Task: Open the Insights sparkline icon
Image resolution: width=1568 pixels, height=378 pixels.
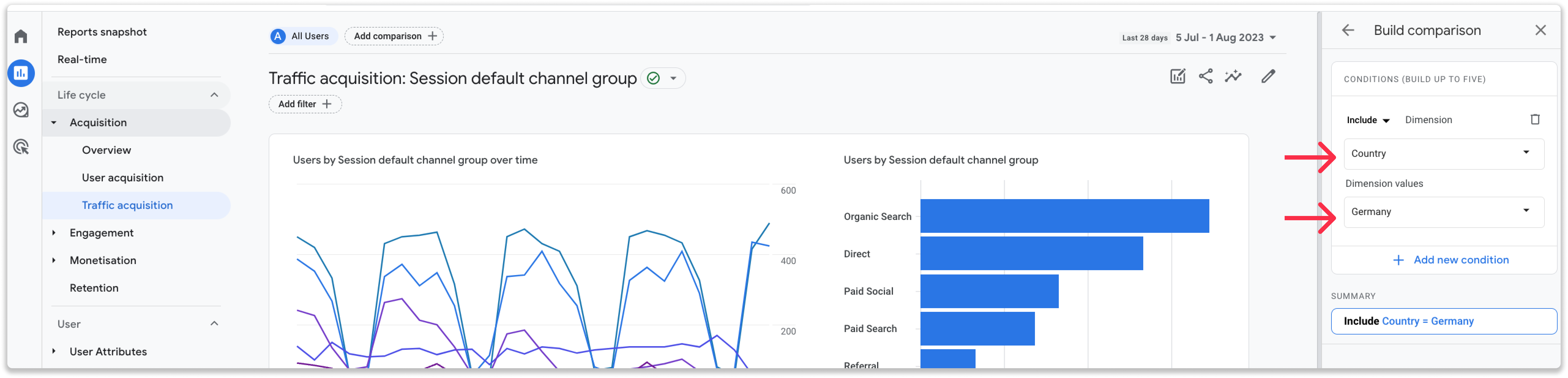Action: click(x=1233, y=76)
